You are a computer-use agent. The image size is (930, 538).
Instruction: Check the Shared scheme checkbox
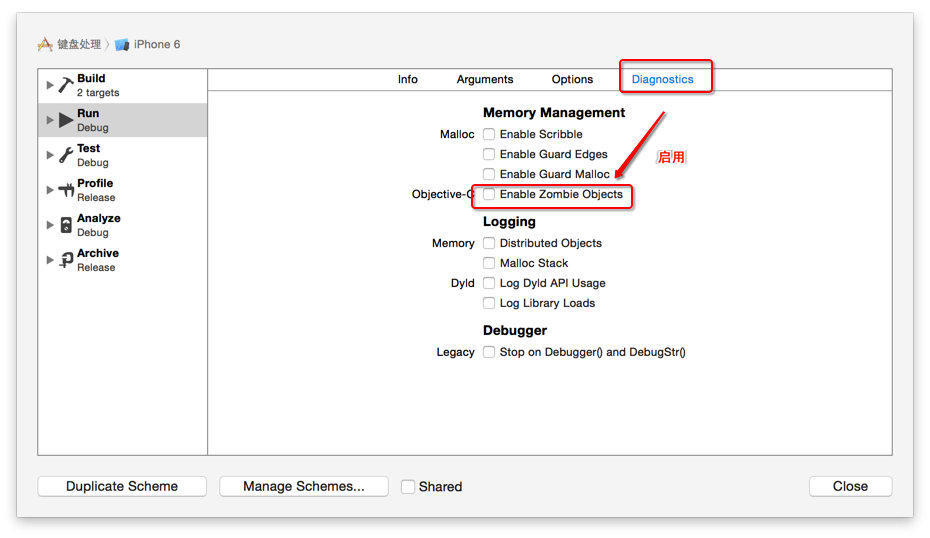pyautogui.click(x=408, y=487)
